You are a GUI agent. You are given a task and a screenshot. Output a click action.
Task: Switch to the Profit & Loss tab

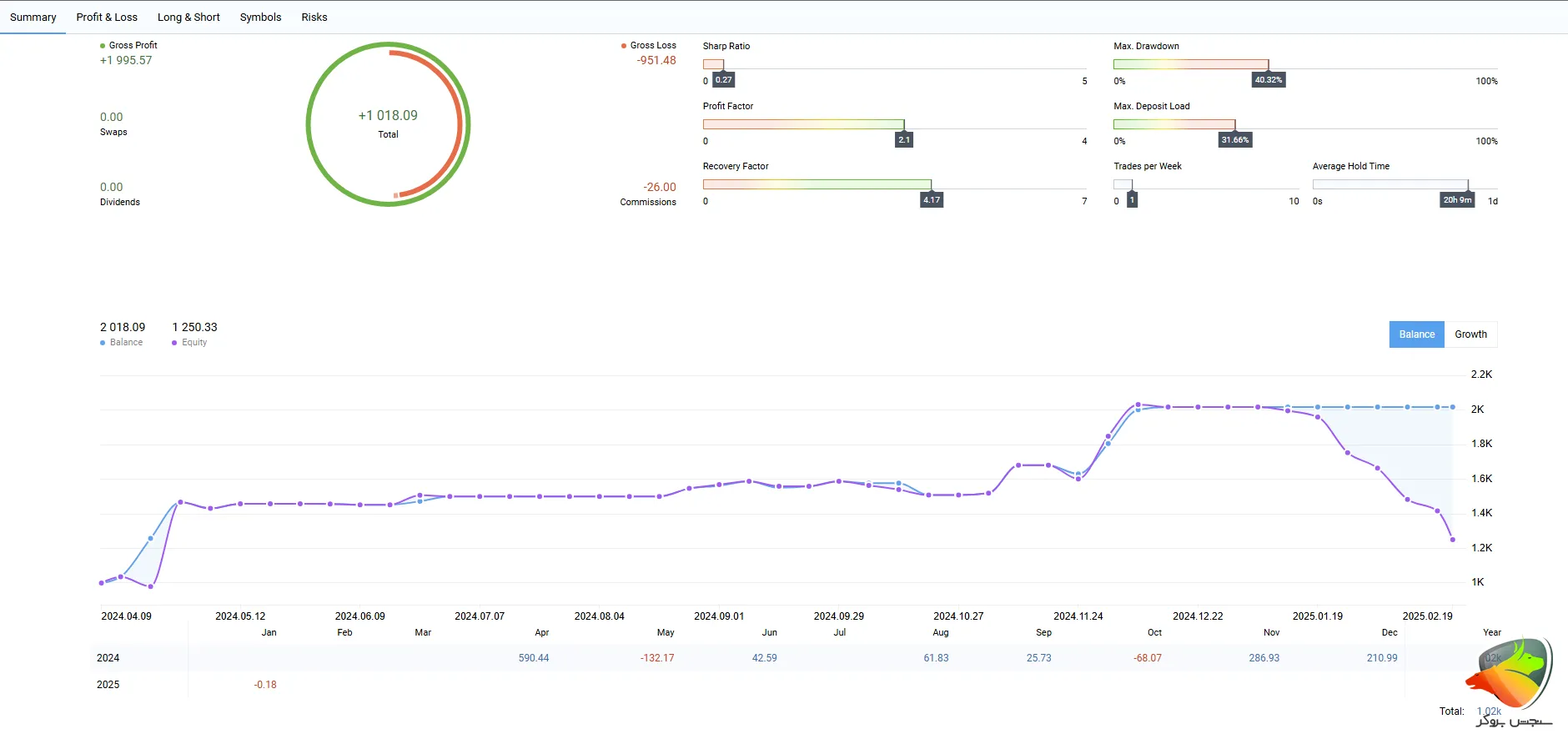pos(107,17)
